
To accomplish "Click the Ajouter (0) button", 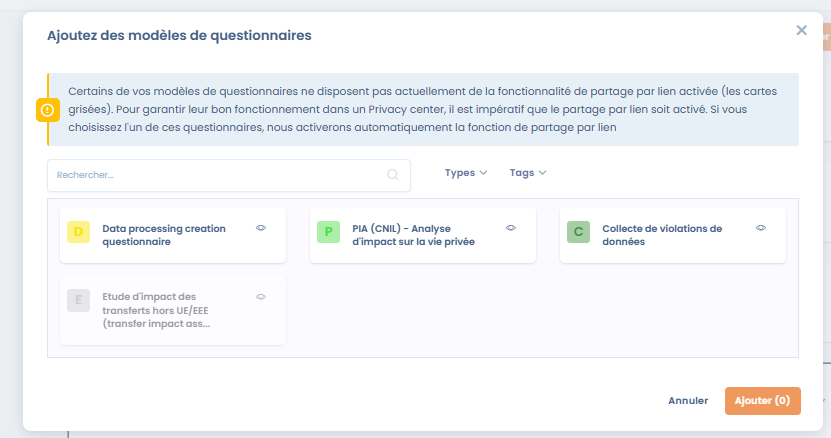I will 762,401.
